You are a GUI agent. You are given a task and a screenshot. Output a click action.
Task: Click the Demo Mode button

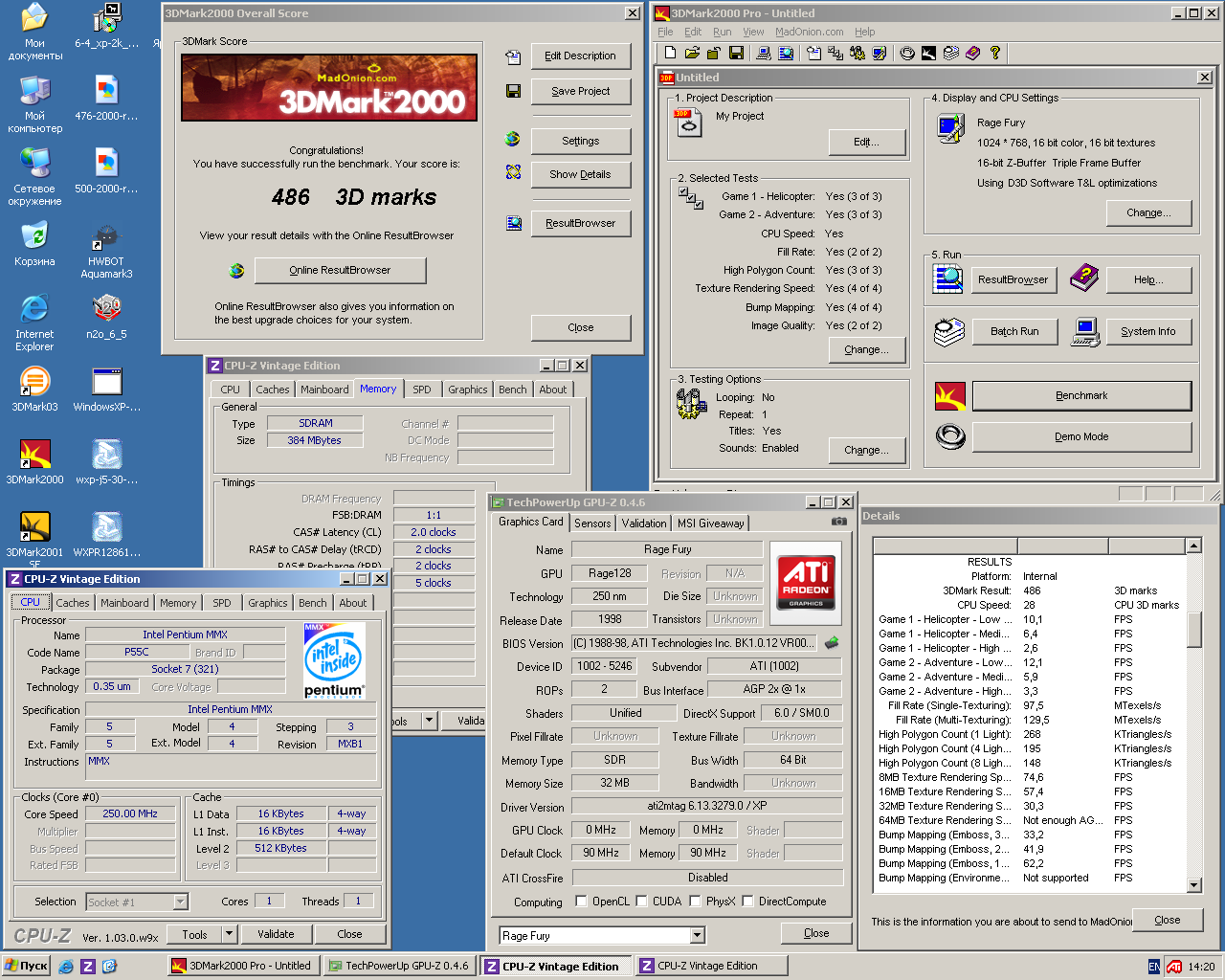pos(1081,436)
